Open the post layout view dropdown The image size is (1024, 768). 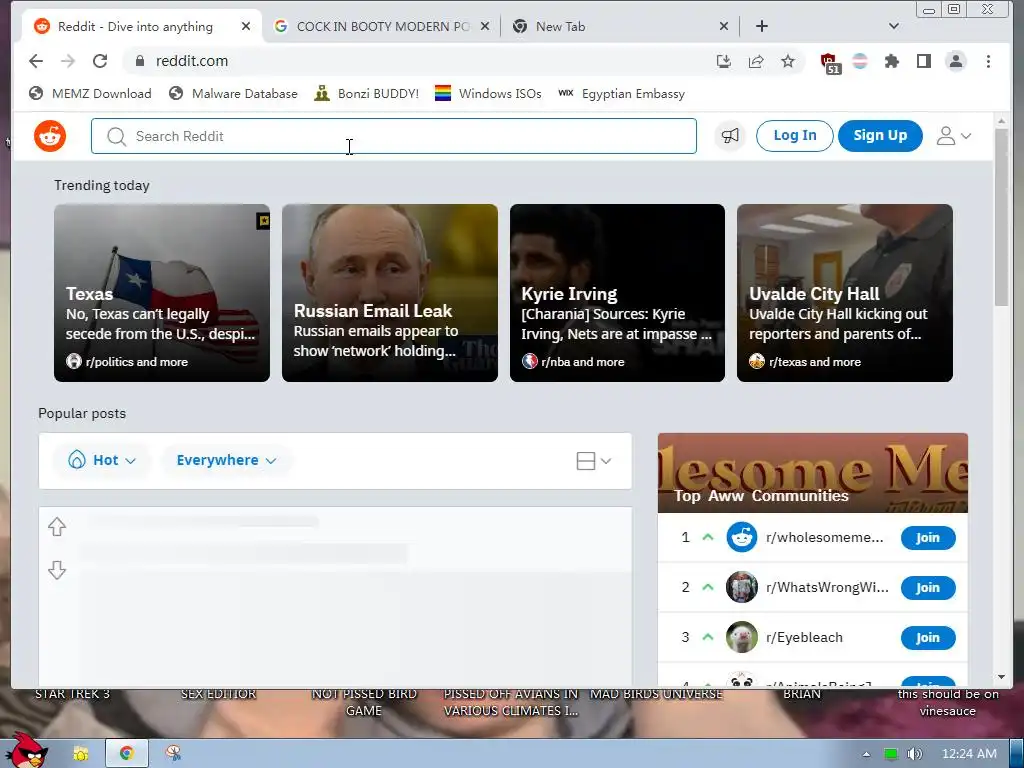coord(594,461)
